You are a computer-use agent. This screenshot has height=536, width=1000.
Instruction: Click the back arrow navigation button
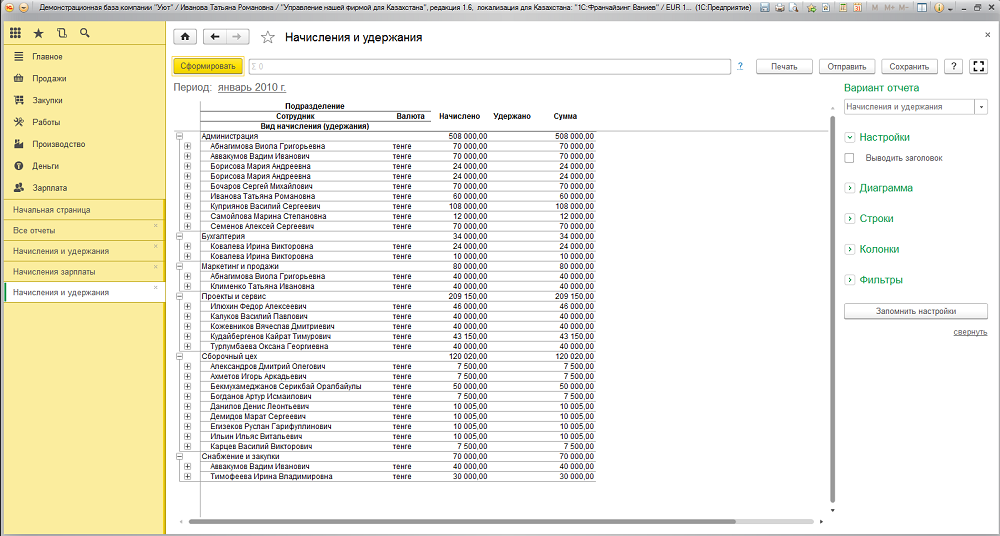pos(214,37)
